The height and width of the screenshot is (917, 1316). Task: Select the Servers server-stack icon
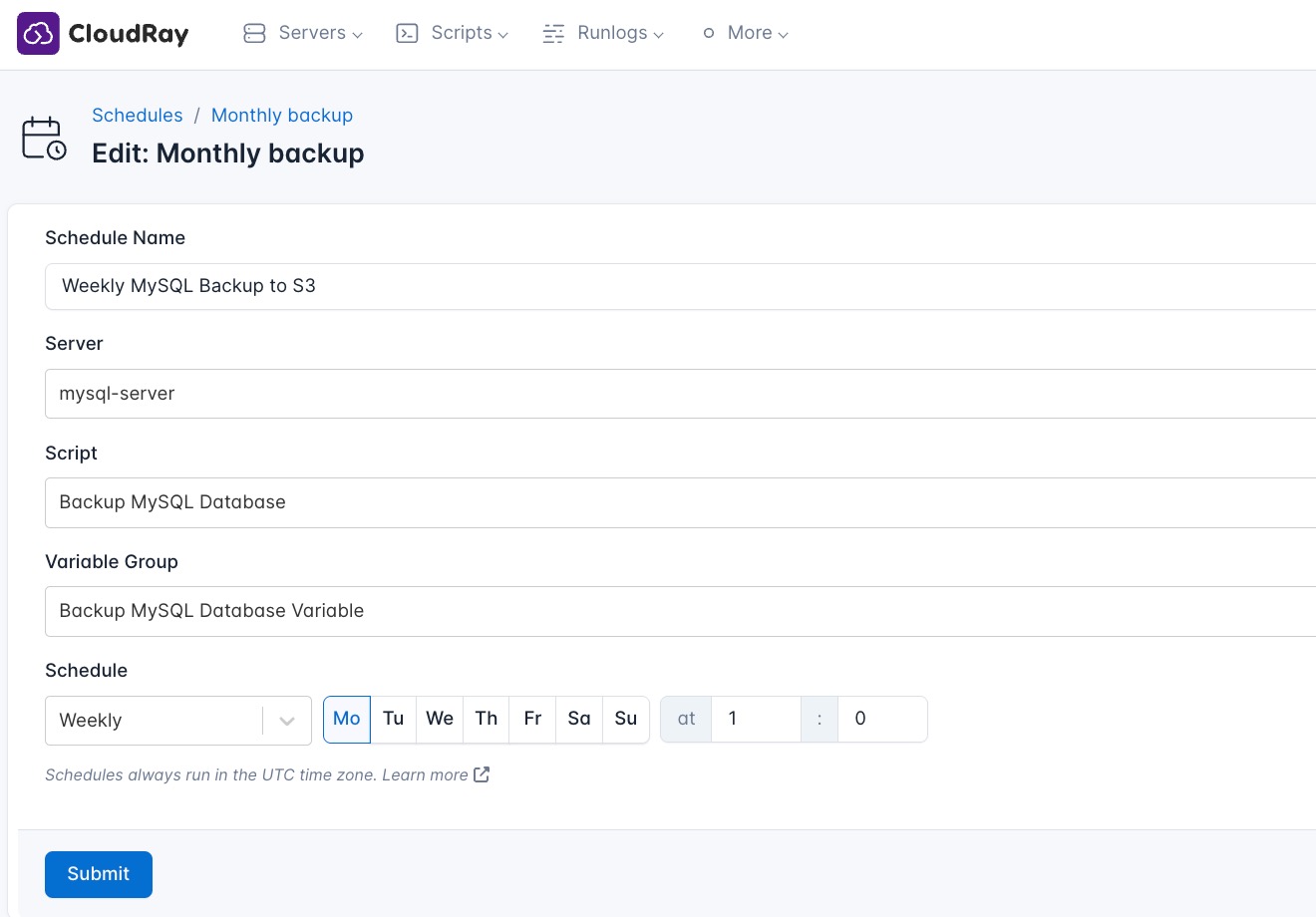254,33
